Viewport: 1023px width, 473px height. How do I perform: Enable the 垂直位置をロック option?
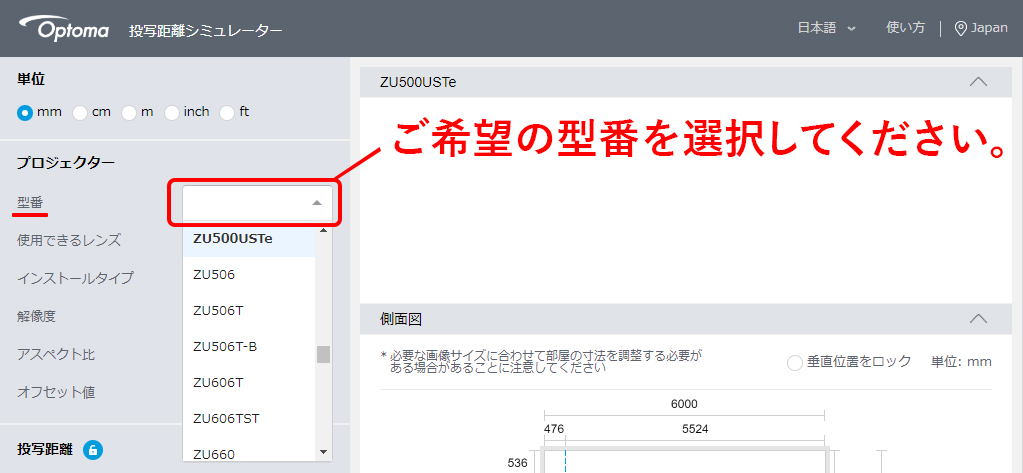[795, 362]
